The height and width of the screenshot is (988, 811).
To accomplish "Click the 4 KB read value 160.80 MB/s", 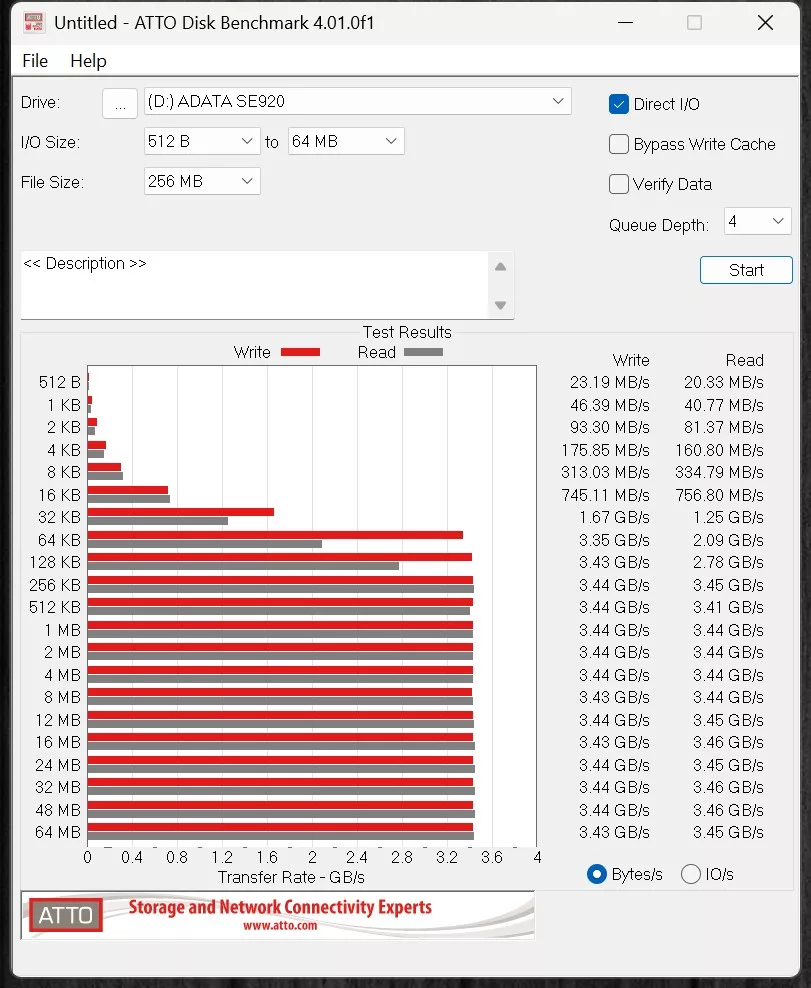I will [719, 451].
